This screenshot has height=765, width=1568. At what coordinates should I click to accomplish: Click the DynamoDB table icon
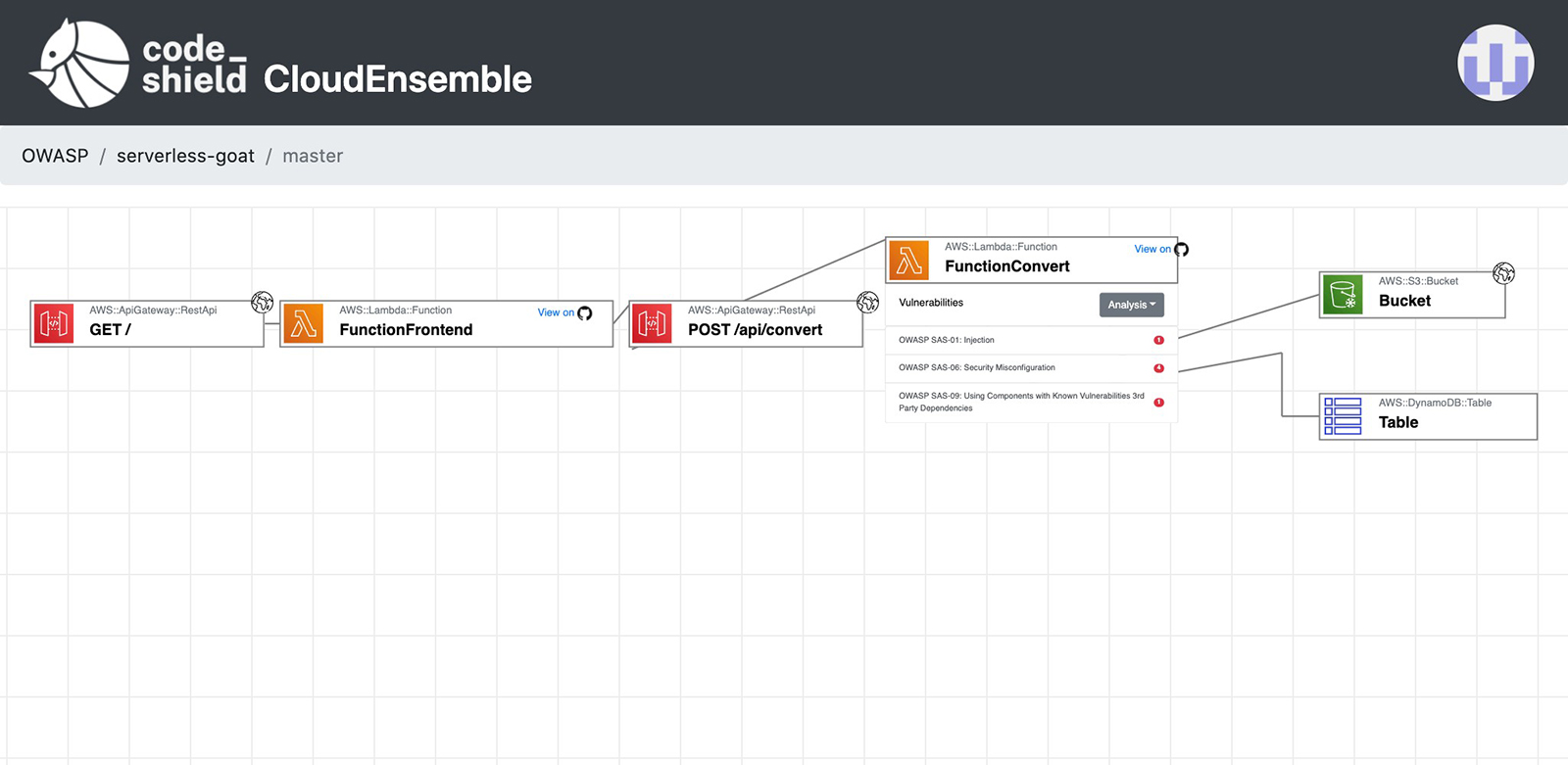[x=1343, y=416]
